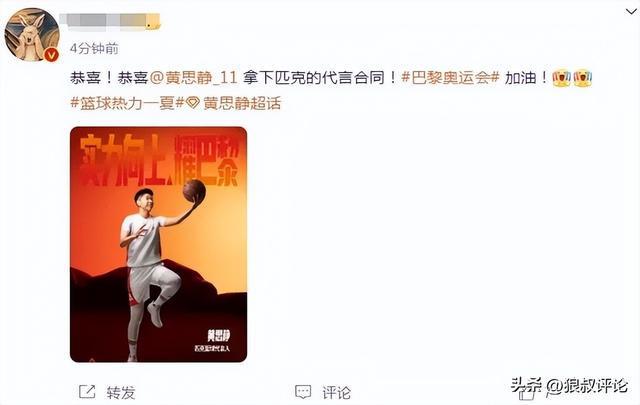Click the 4分钟前 timestamp

[x=94, y=49]
